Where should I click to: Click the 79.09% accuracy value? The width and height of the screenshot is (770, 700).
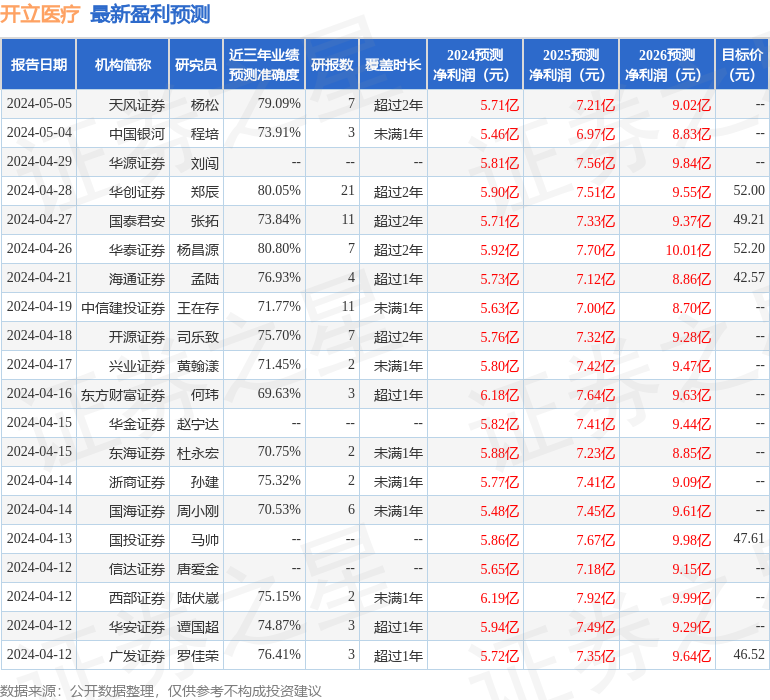point(279,104)
